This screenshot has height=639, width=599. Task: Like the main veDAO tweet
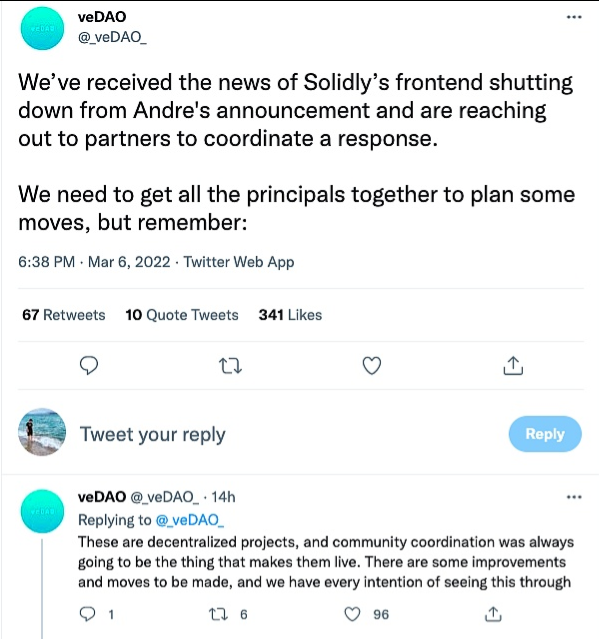372,366
